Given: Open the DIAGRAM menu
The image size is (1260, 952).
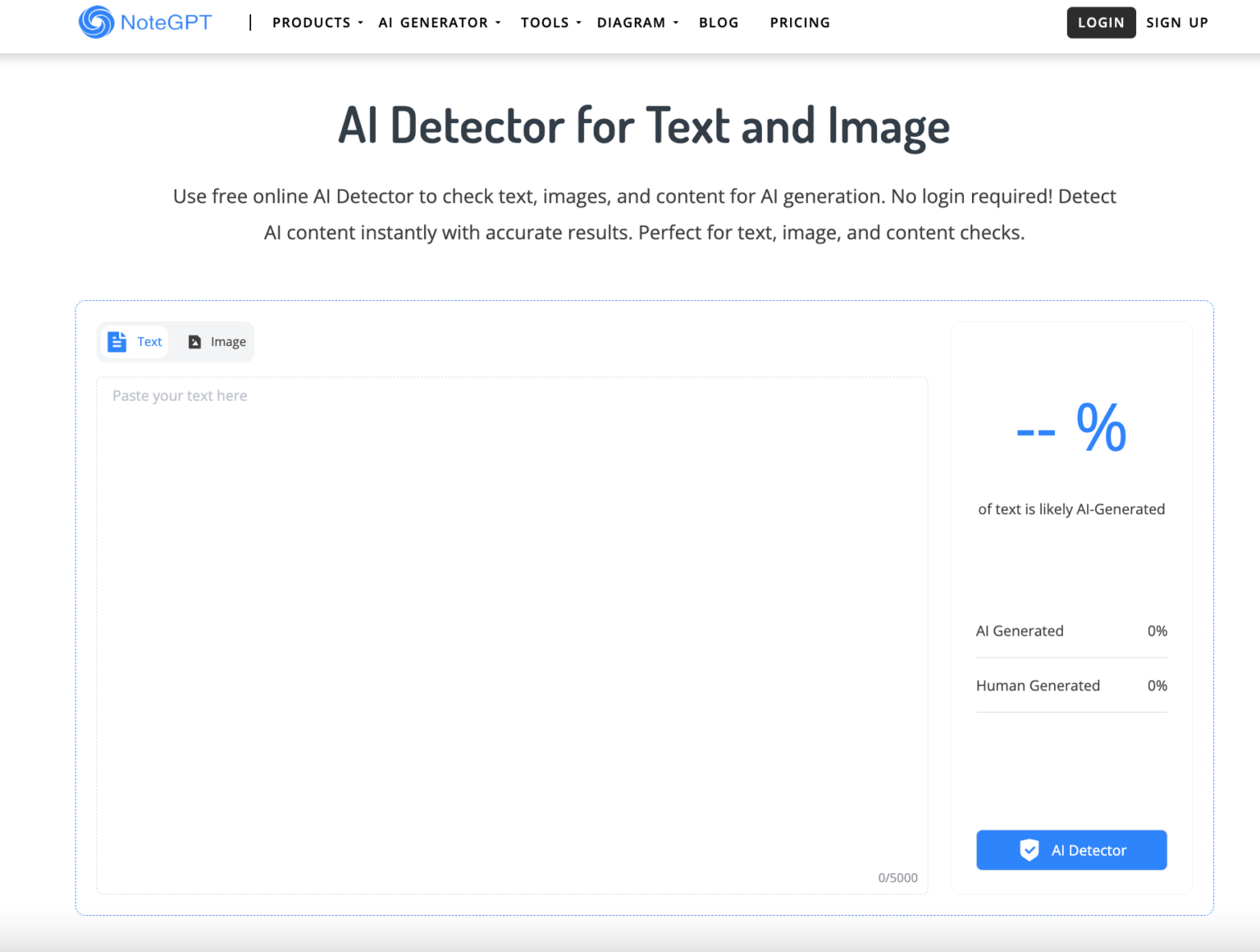Looking at the screenshot, I should 632,22.
